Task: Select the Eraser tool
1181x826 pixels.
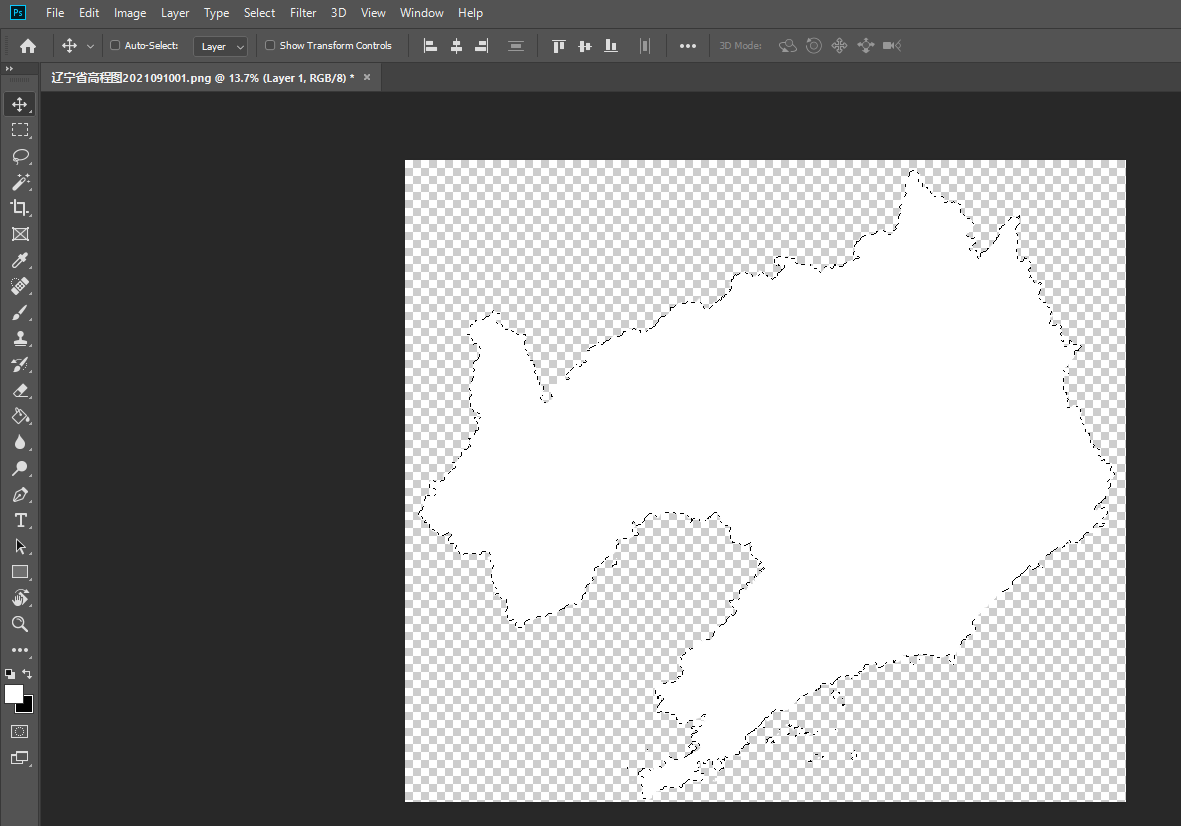Action: point(20,390)
